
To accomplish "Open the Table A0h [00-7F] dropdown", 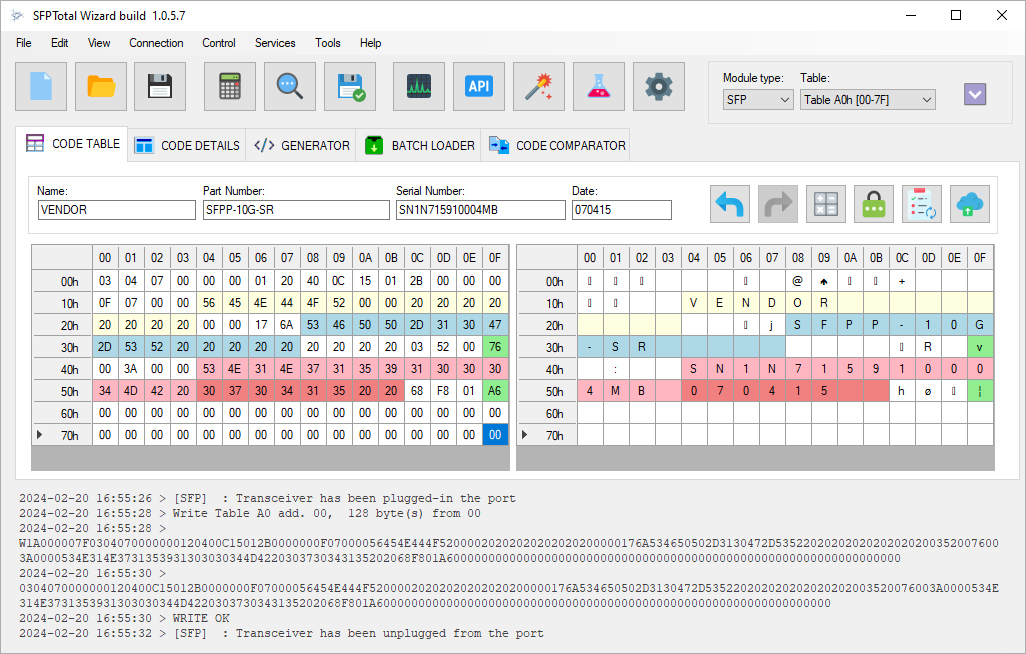I will (x=868, y=100).
